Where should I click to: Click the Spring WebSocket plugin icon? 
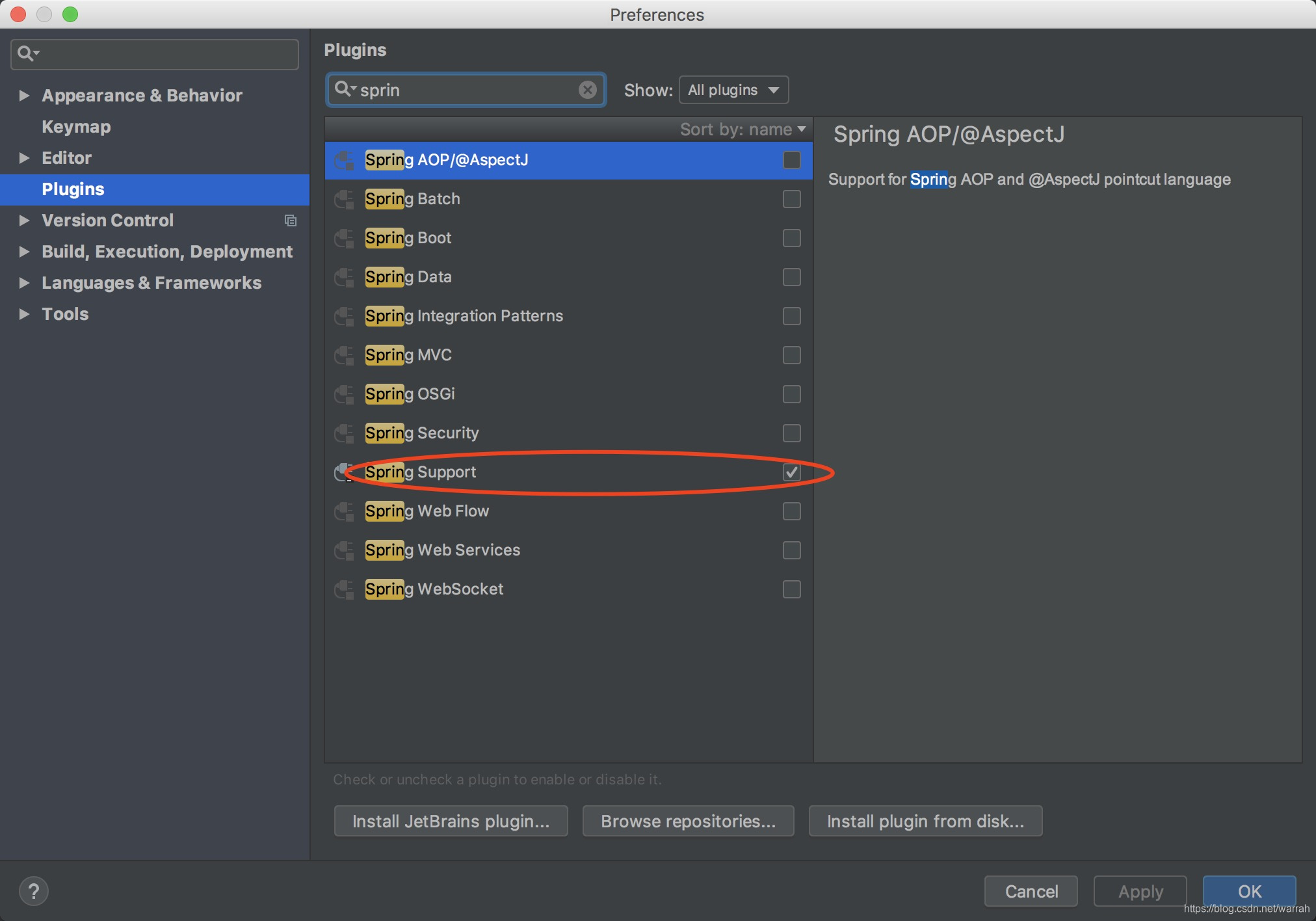344,589
